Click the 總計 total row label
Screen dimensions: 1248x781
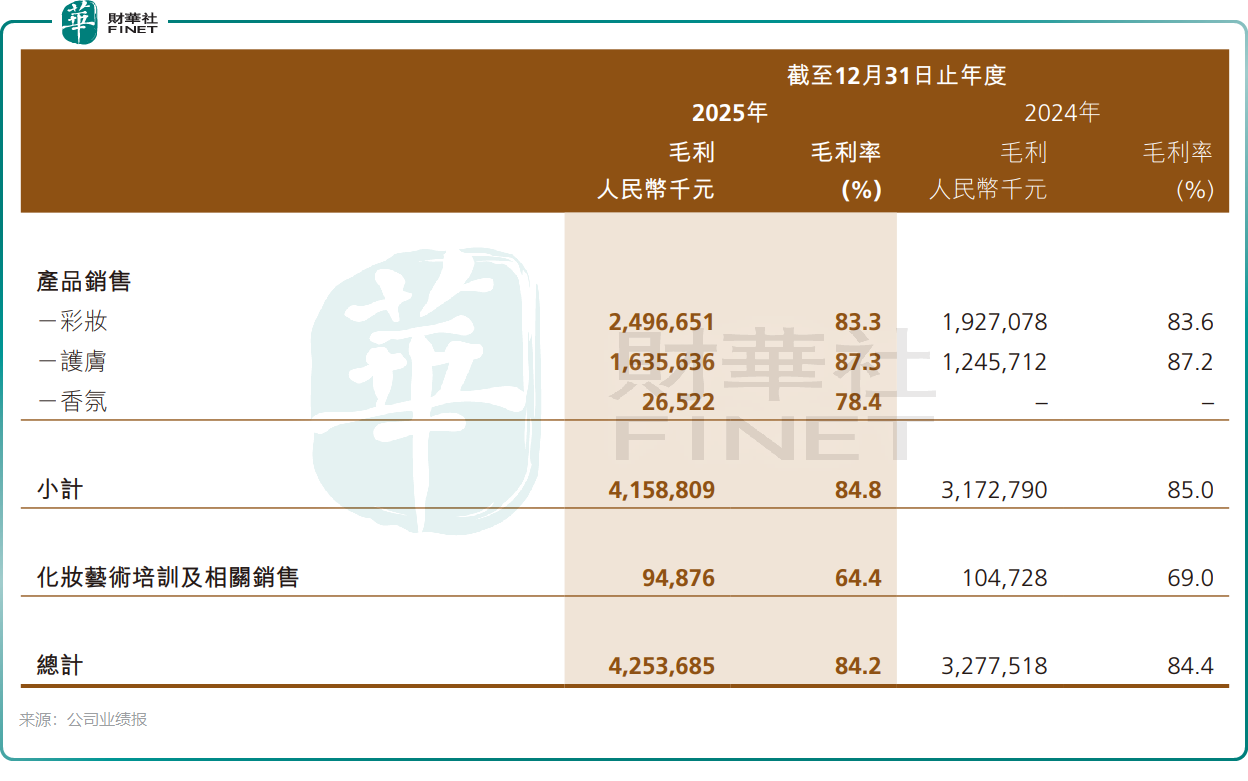click(59, 665)
